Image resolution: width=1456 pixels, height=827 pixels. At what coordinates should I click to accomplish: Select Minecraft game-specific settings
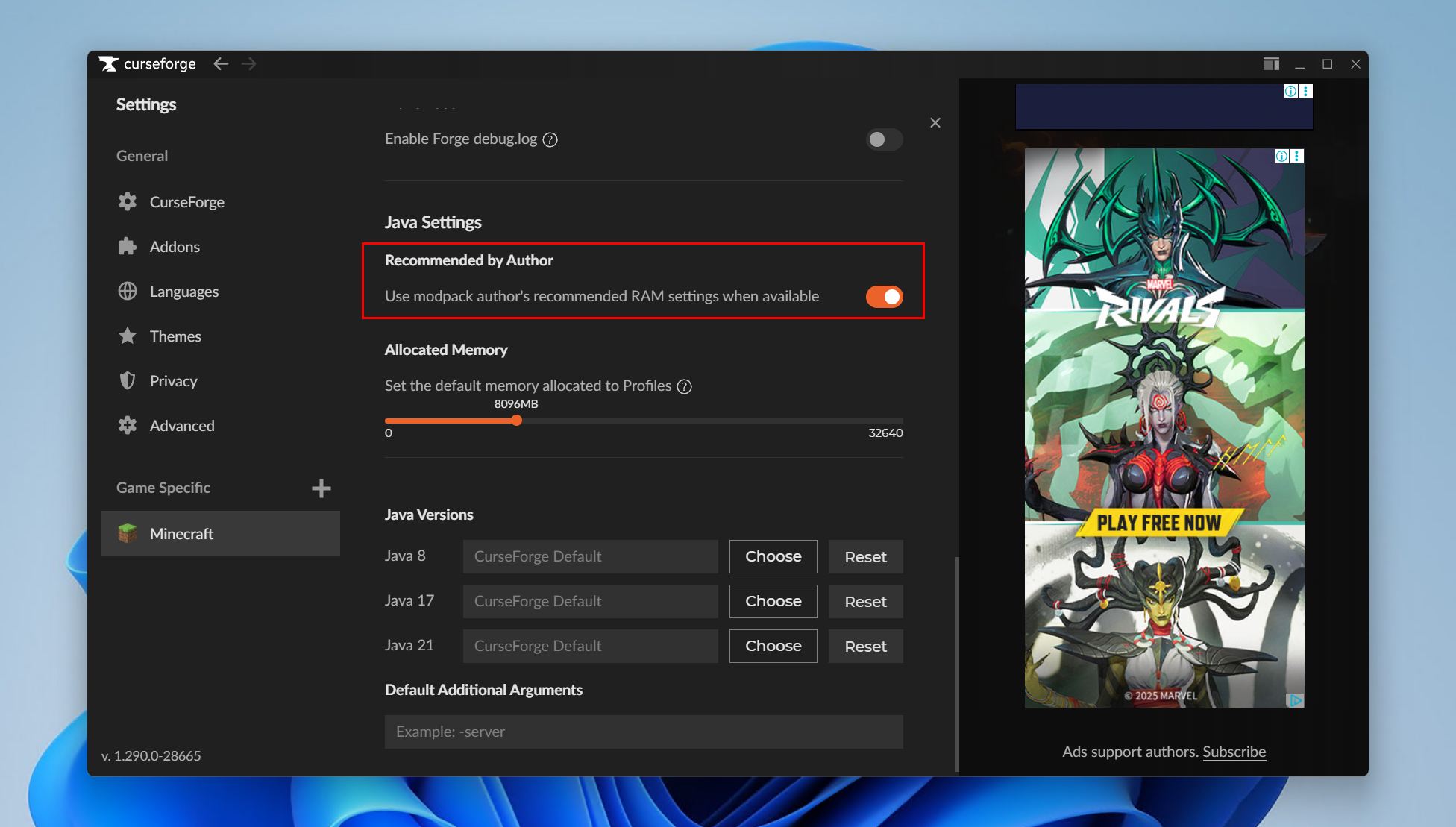pos(221,533)
